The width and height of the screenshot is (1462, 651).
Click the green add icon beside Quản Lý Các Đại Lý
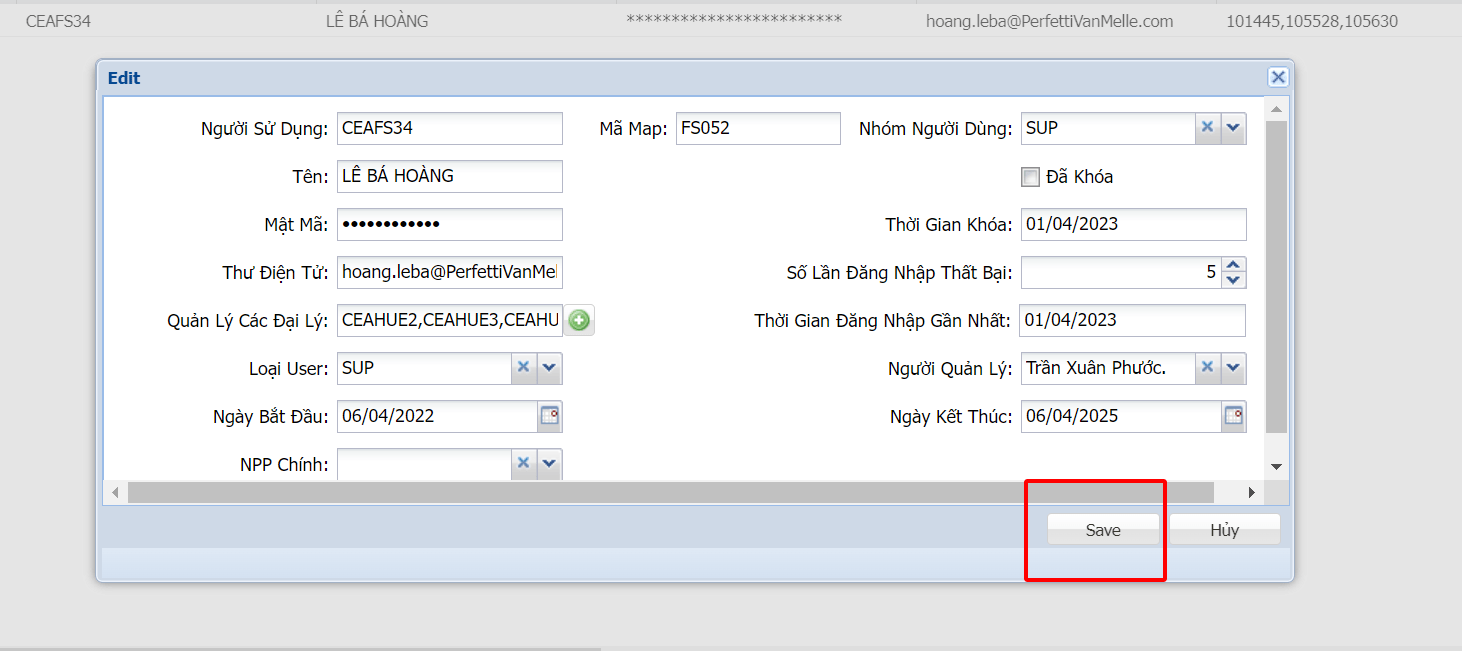579,320
